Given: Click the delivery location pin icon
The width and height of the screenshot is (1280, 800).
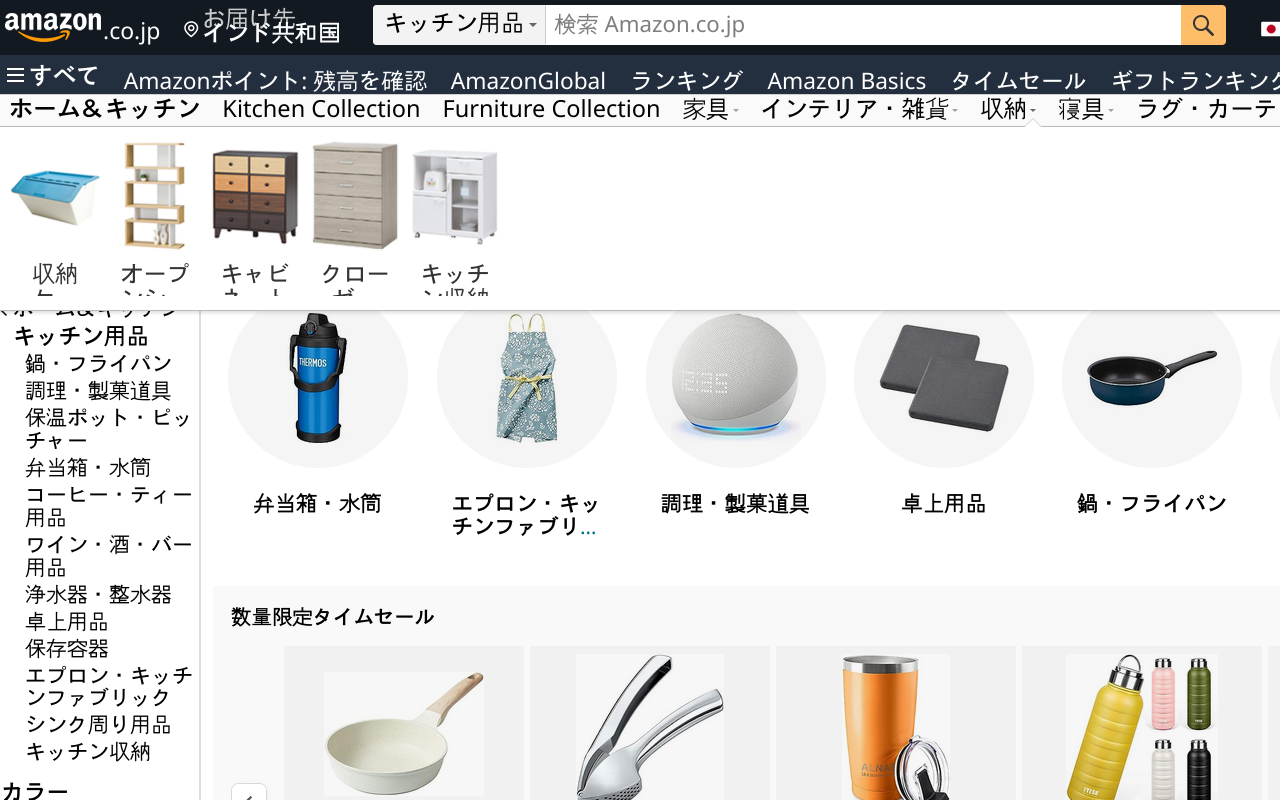Looking at the screenshot, I should [x=191, y=30].
